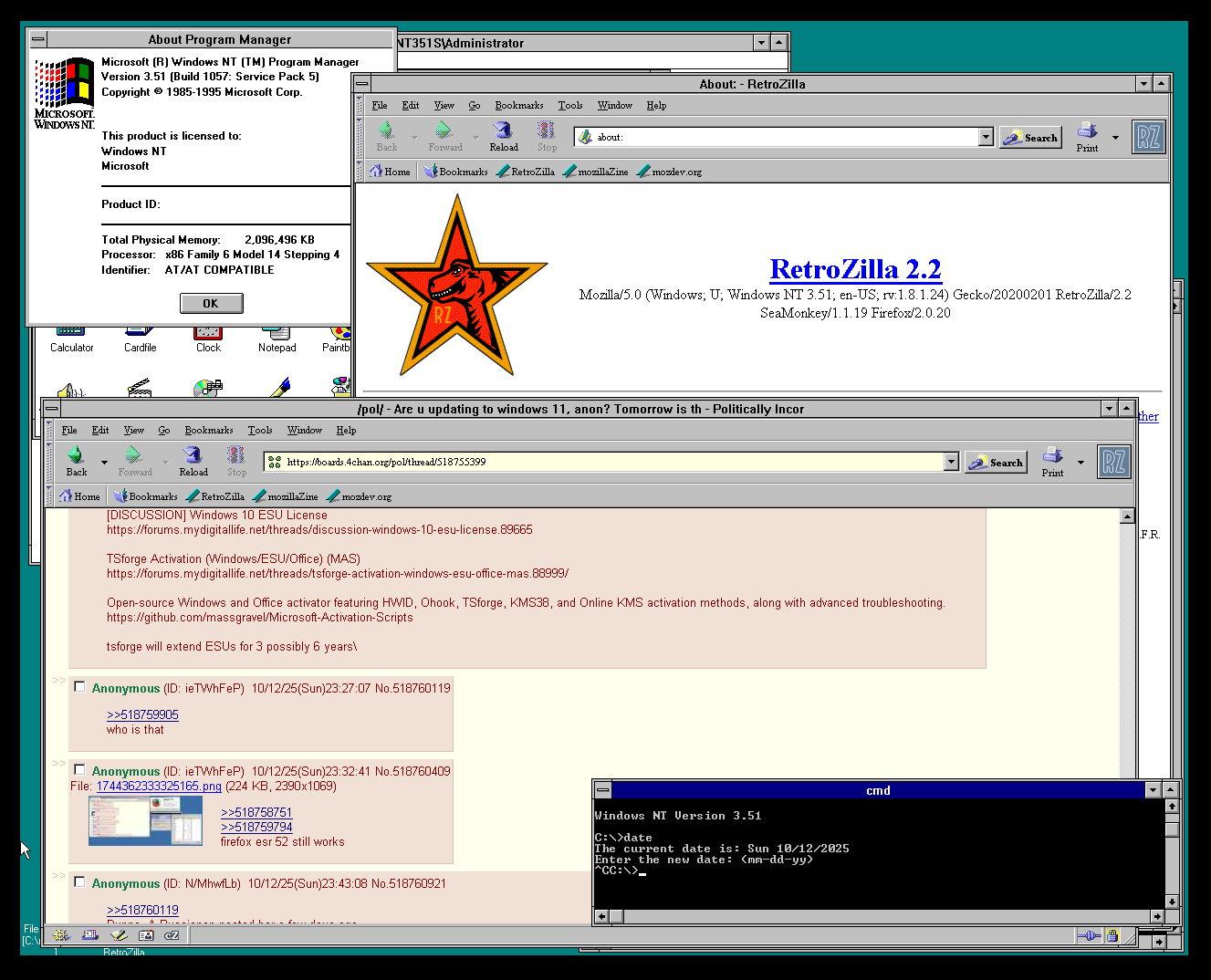Open Navigator from the status bar component icons
Screen dimensions: 1211x980
point(61,935)
